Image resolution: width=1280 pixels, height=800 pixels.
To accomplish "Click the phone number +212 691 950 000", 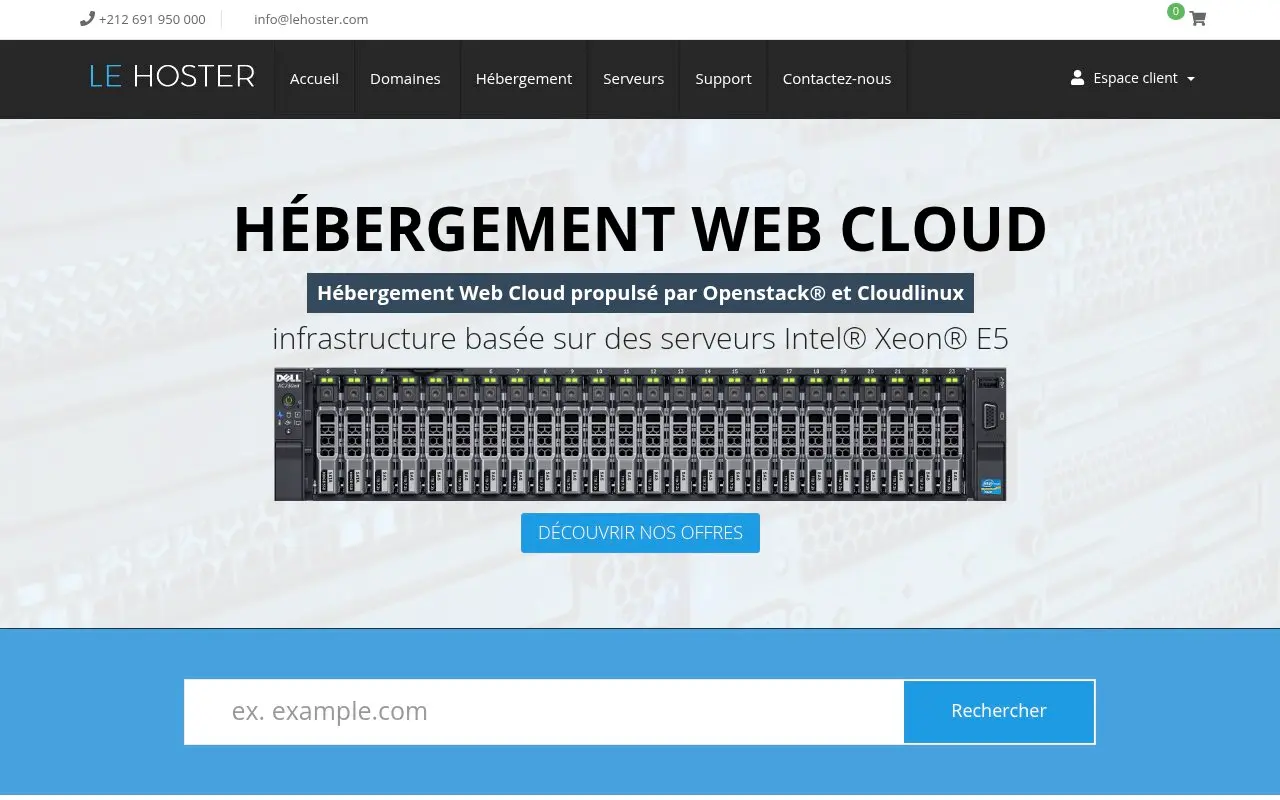I will pos(152,19).
